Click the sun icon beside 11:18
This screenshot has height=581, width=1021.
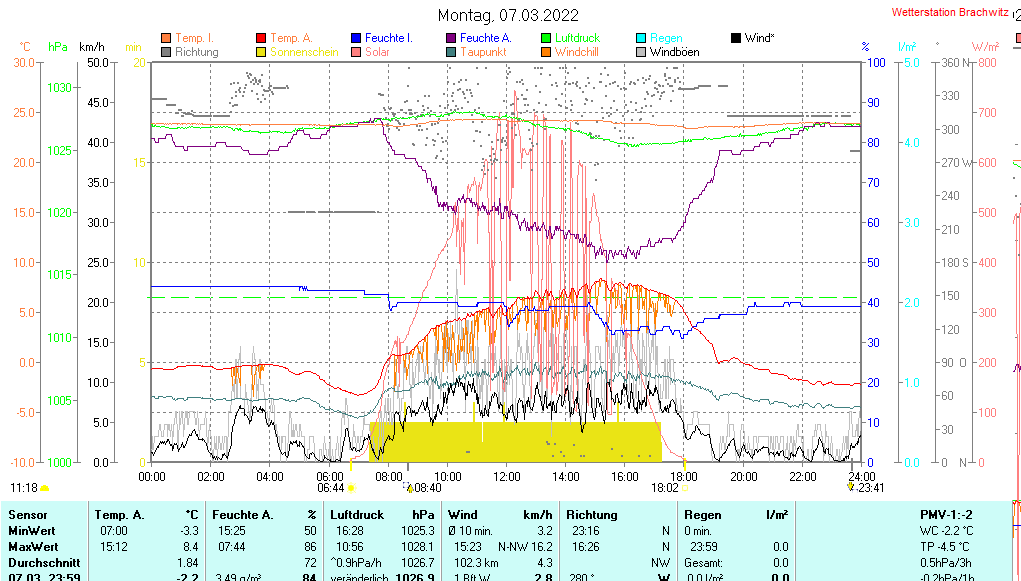pos(45,488)
